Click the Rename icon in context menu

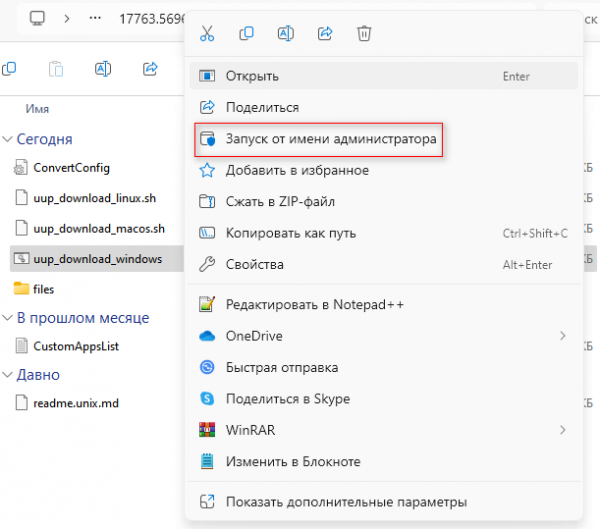pos(285,33)
